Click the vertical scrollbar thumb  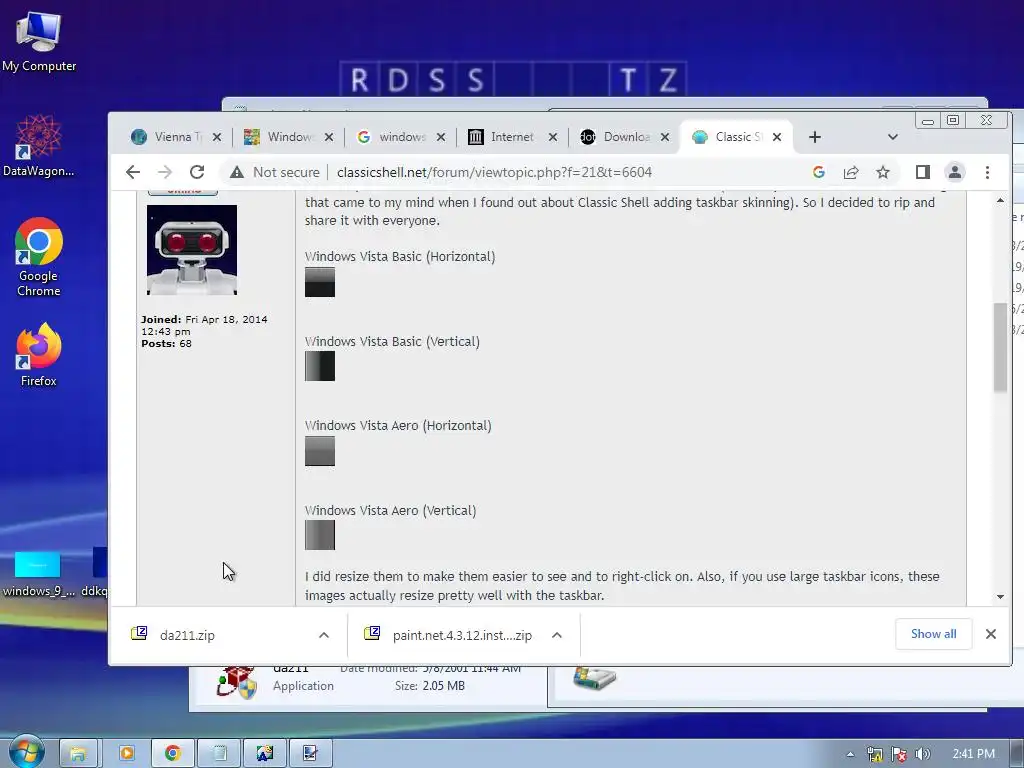pyautogui.click(x=1000, y=347)
